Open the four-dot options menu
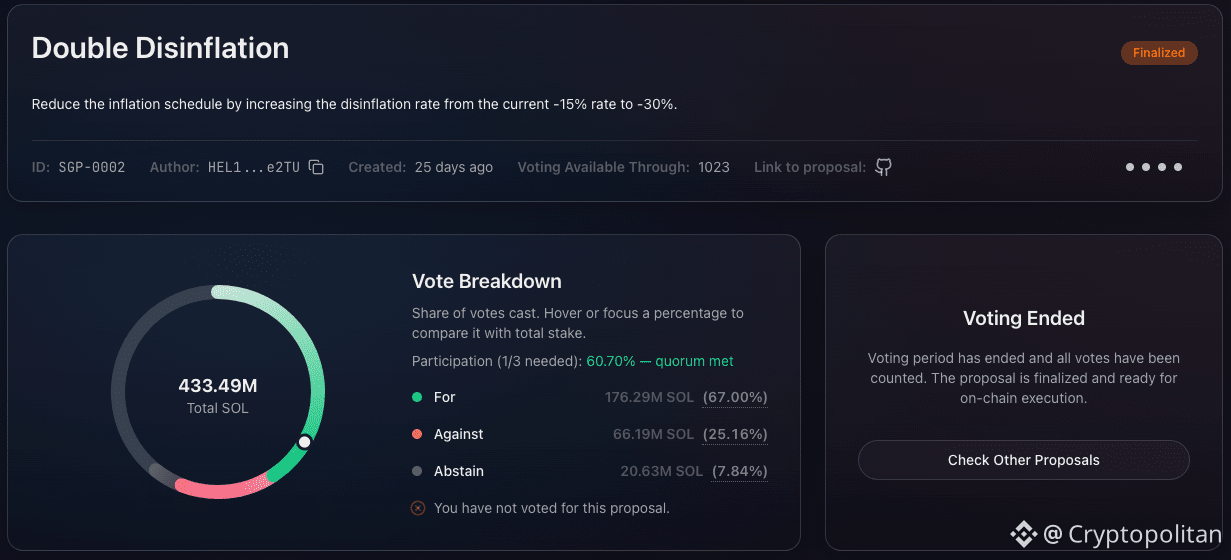This screenshot has height=560, width=1231. 1154,167
